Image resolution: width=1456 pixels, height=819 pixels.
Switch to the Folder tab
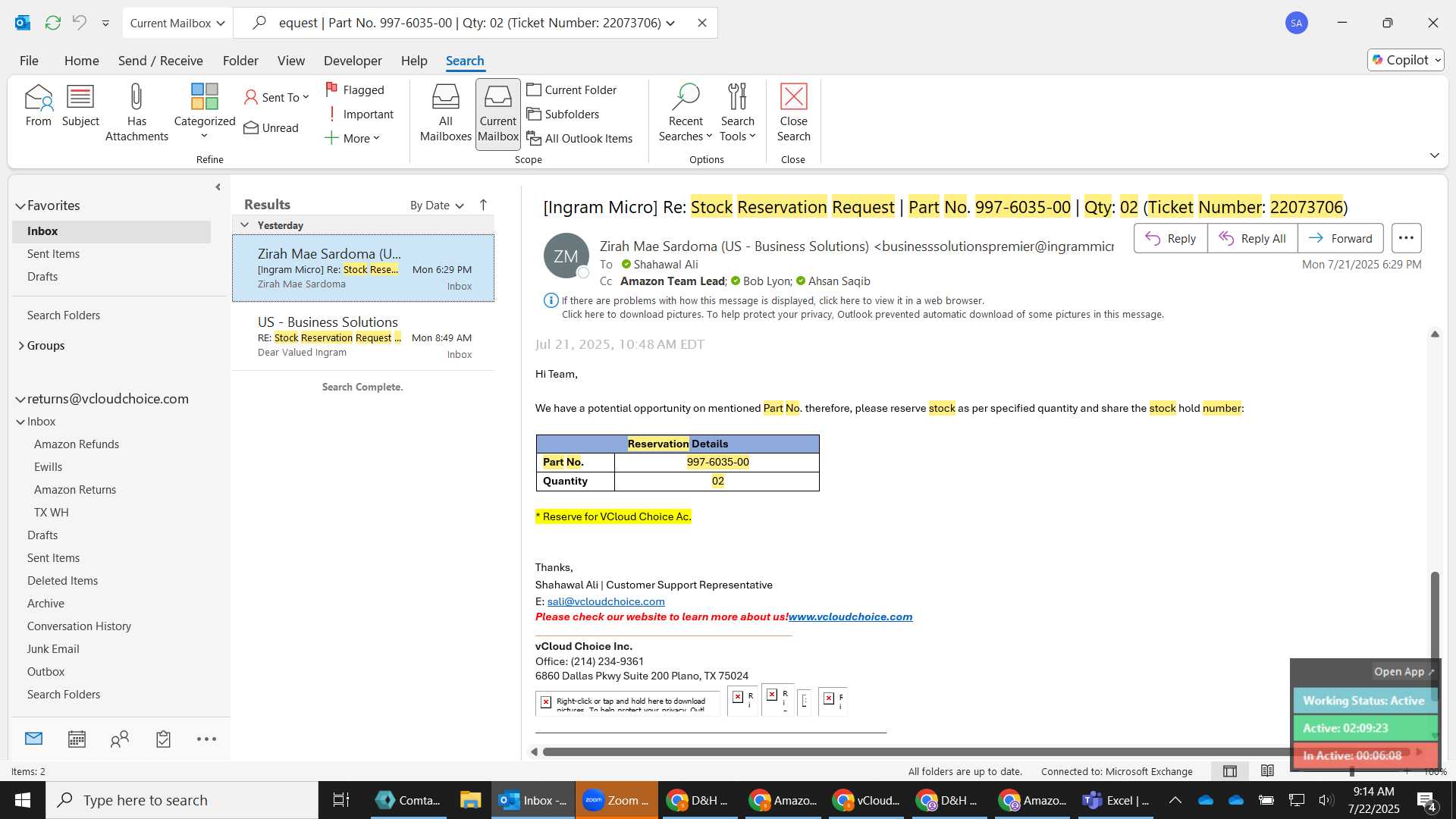click(240, 61)
